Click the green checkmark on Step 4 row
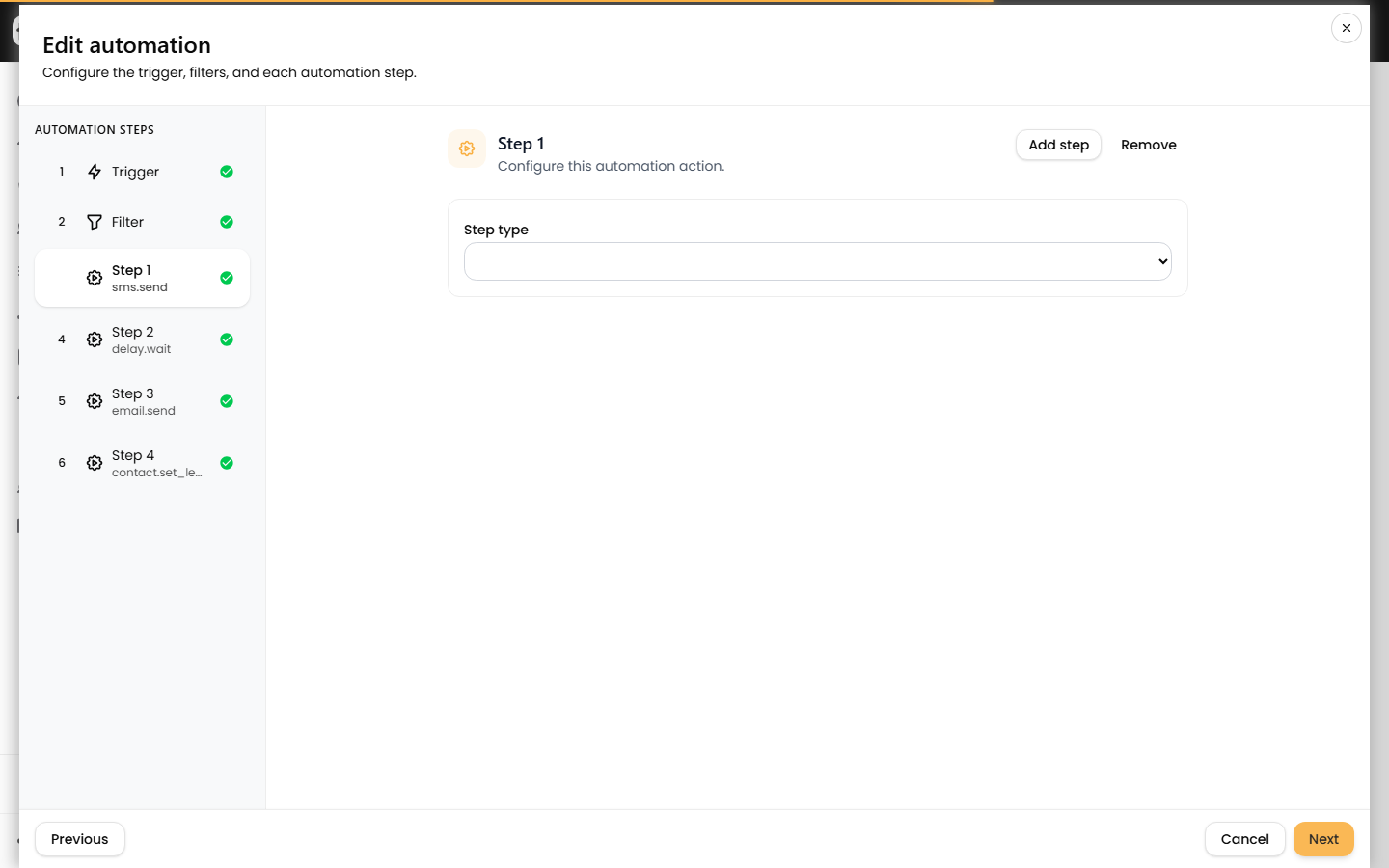Viewport: 1389px width, 868px height. (x=227, y=463)
